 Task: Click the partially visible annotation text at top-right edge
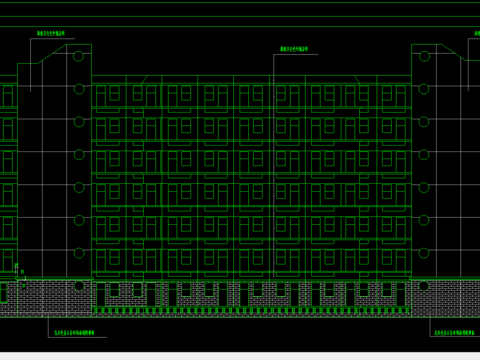tap(477, 33)
